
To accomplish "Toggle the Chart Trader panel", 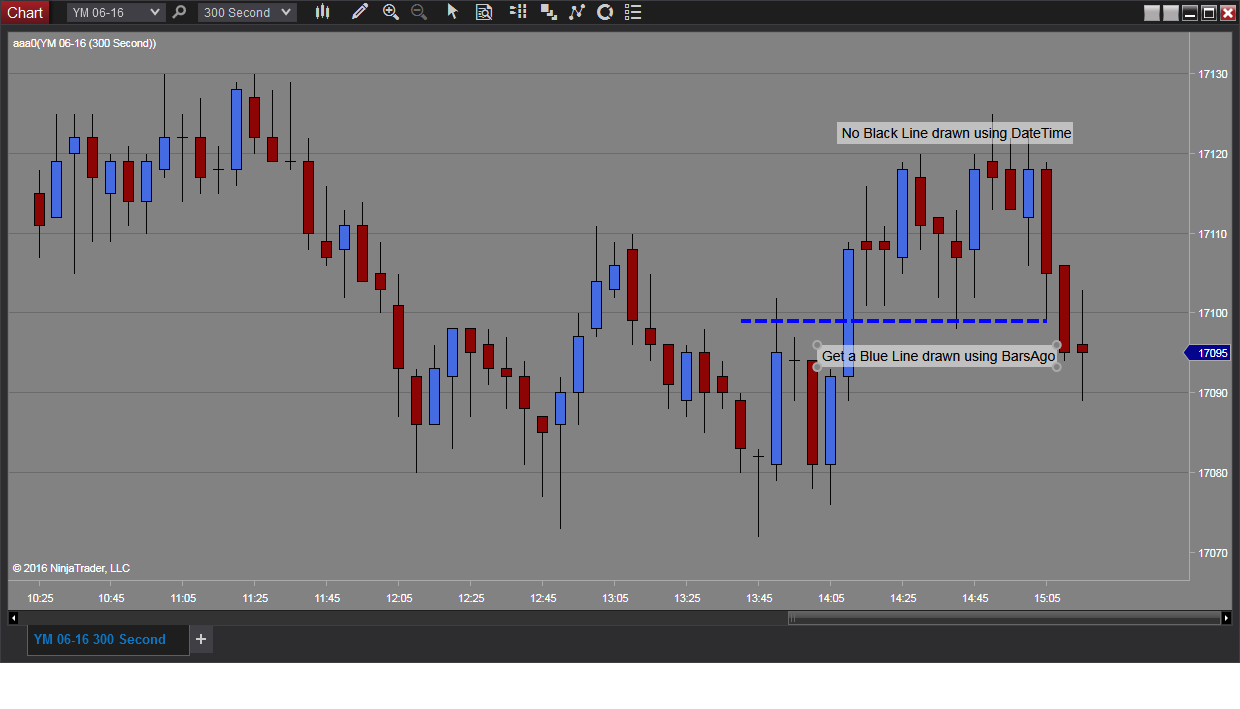I will pyautogui.click(x=518, y=12).
